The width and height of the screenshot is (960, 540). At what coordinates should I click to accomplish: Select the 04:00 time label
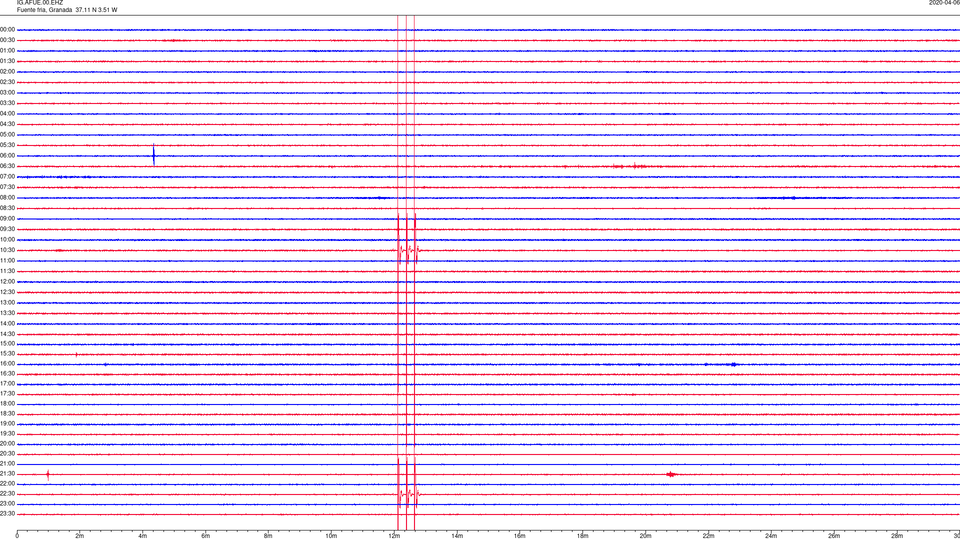[x=7, y=114]
